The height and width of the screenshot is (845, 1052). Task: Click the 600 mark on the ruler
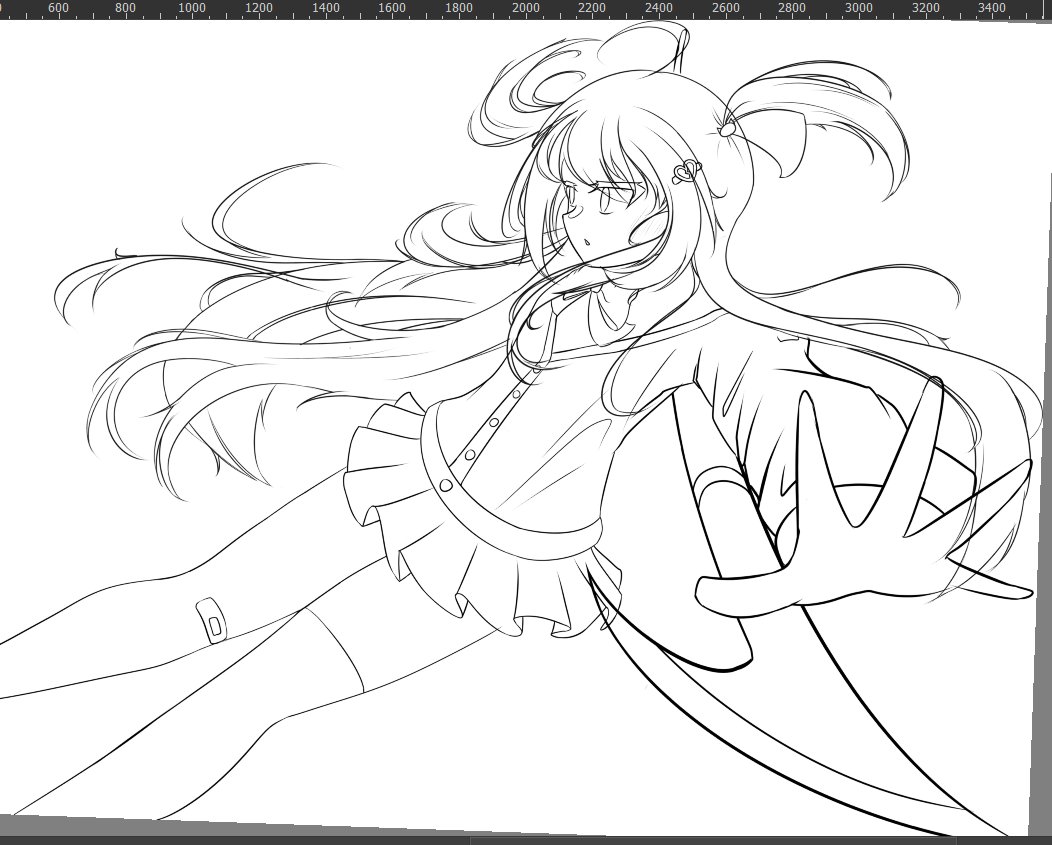tap(58, 8)
